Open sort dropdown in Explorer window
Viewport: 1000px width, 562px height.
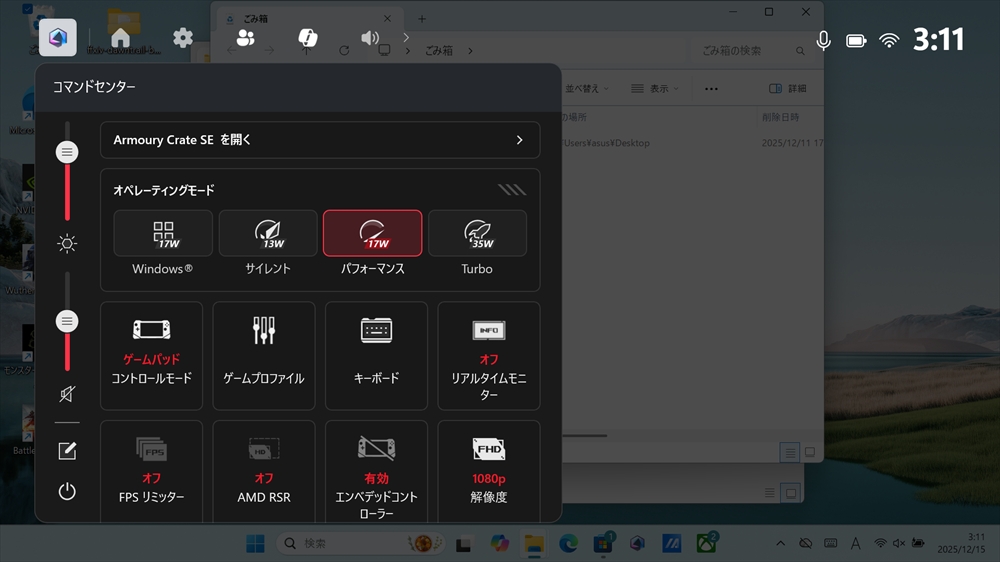tap(586, 89)
